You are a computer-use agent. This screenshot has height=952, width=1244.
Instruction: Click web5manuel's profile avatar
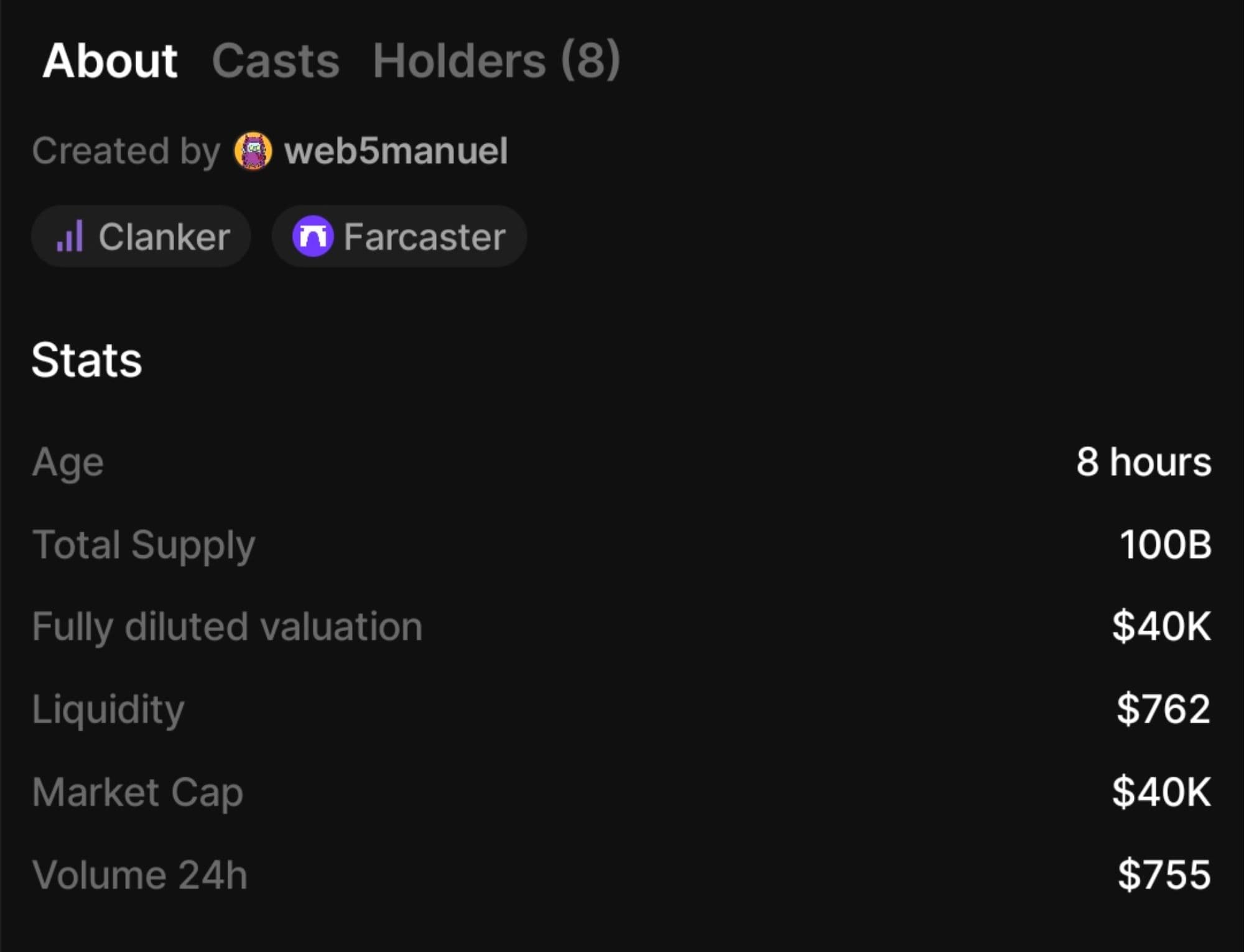[253, 151]
